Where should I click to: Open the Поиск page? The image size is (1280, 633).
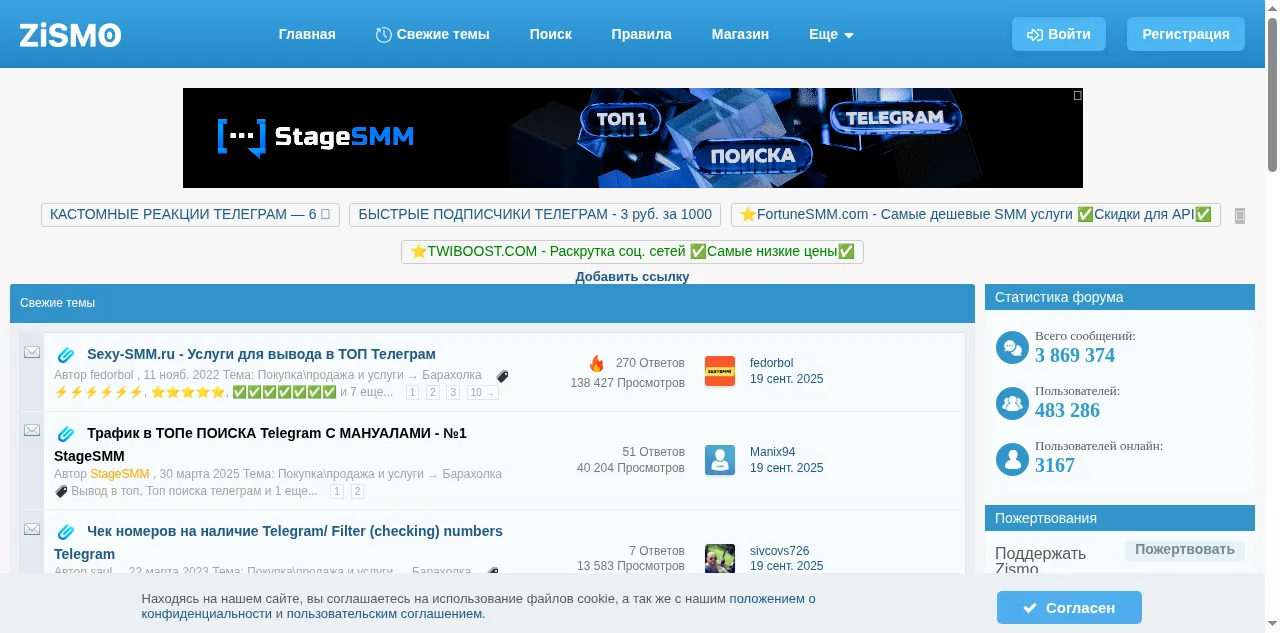click(551, 34)
